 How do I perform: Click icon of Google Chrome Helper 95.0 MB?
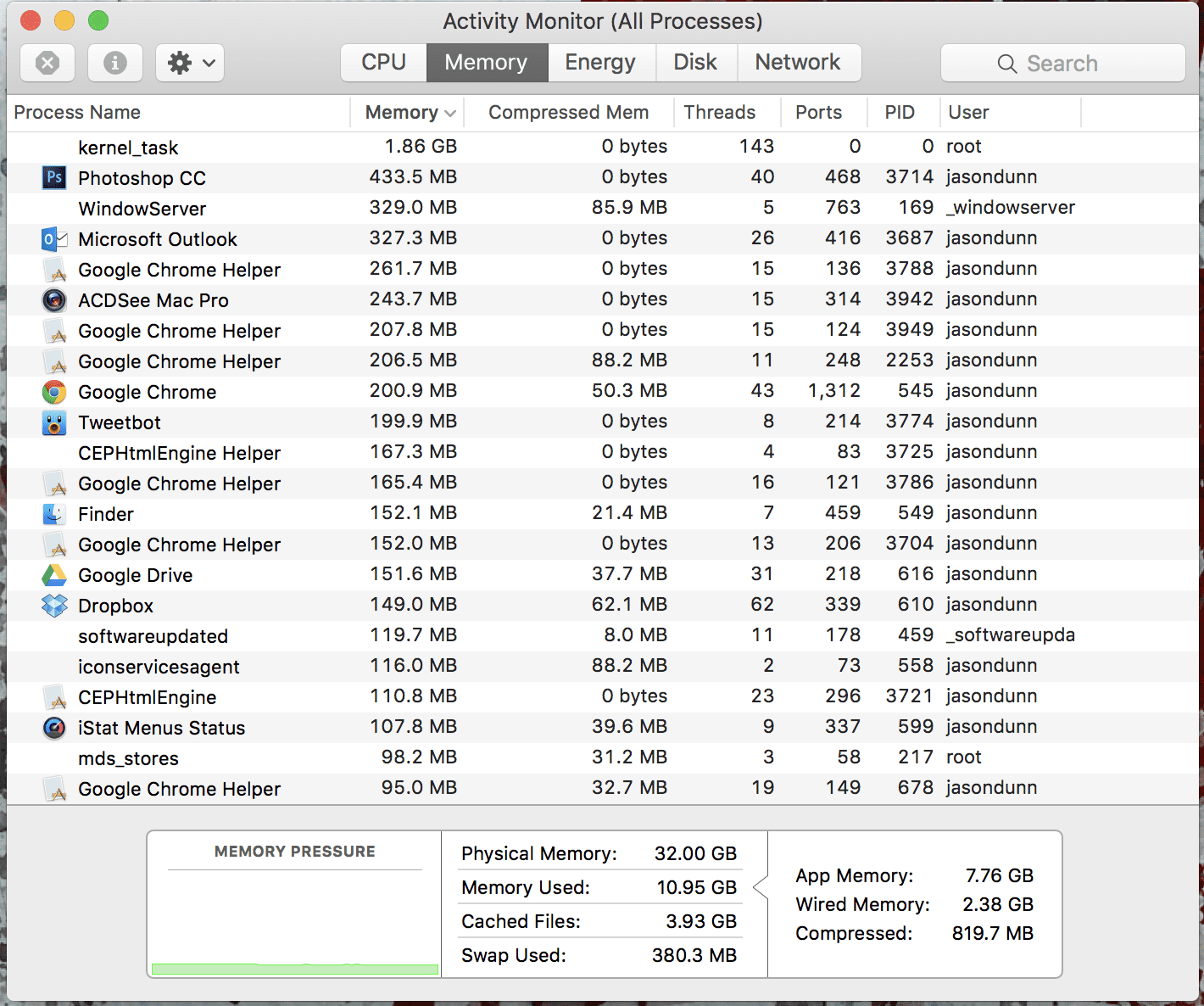54,789
